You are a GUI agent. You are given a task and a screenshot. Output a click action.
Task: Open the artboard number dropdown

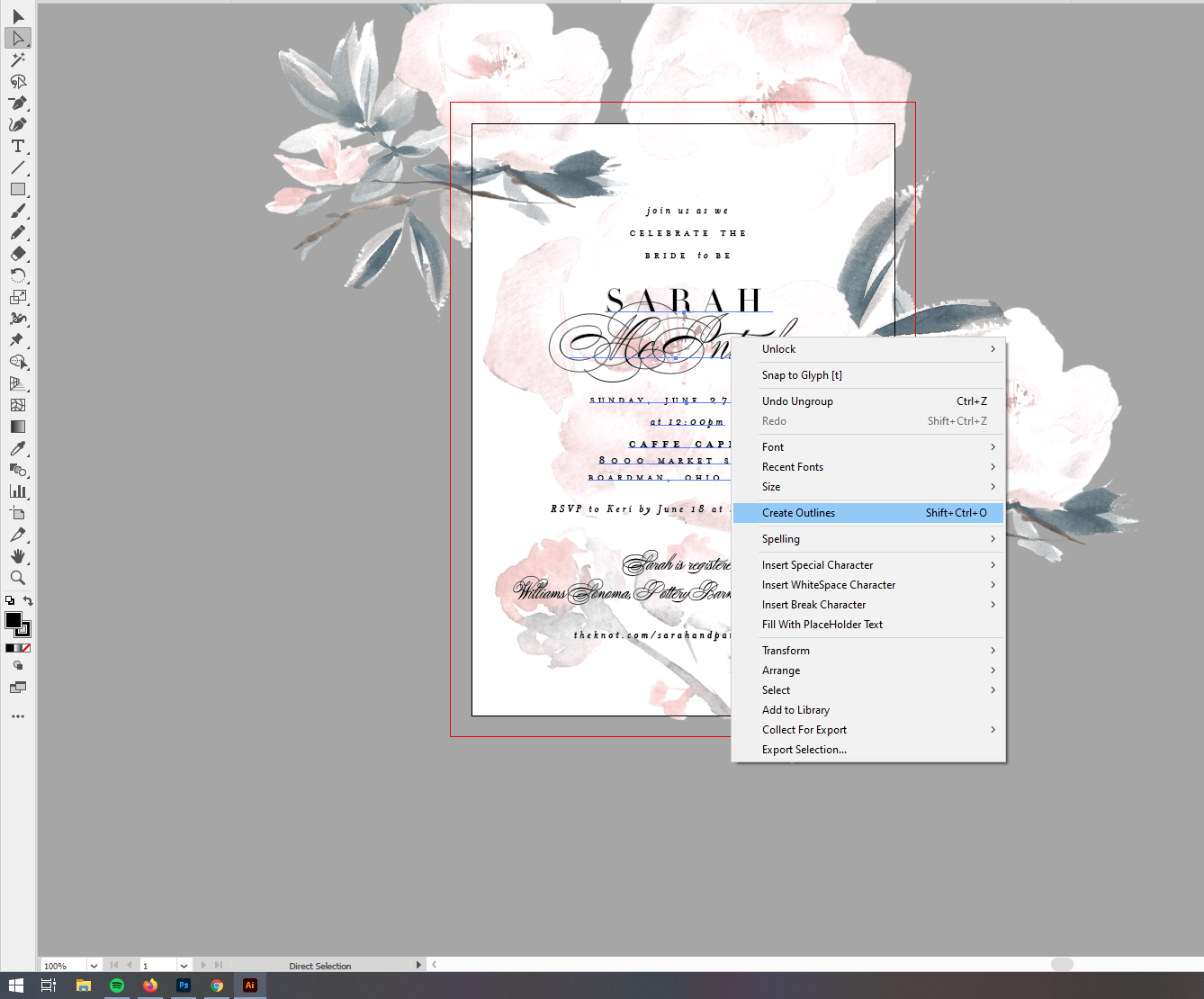click(184, 966)
